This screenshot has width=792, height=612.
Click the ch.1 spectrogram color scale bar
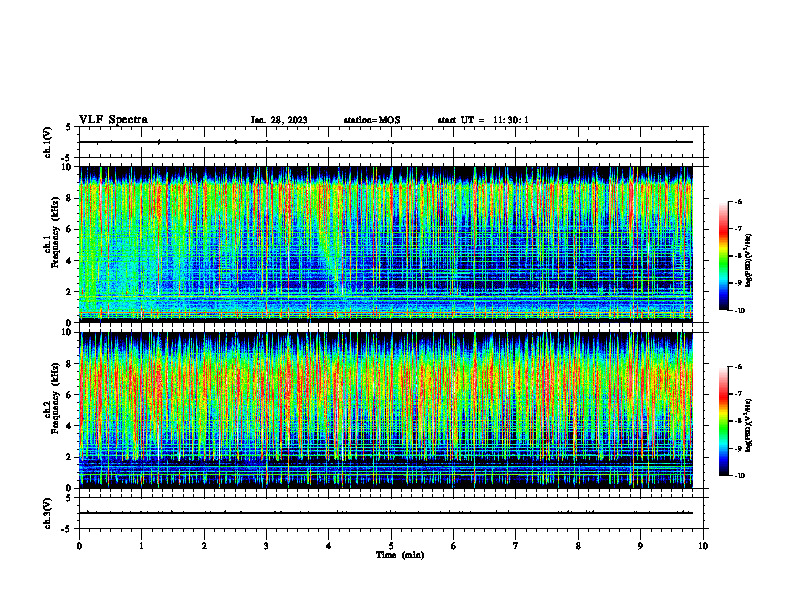click(x=723, y=256)
